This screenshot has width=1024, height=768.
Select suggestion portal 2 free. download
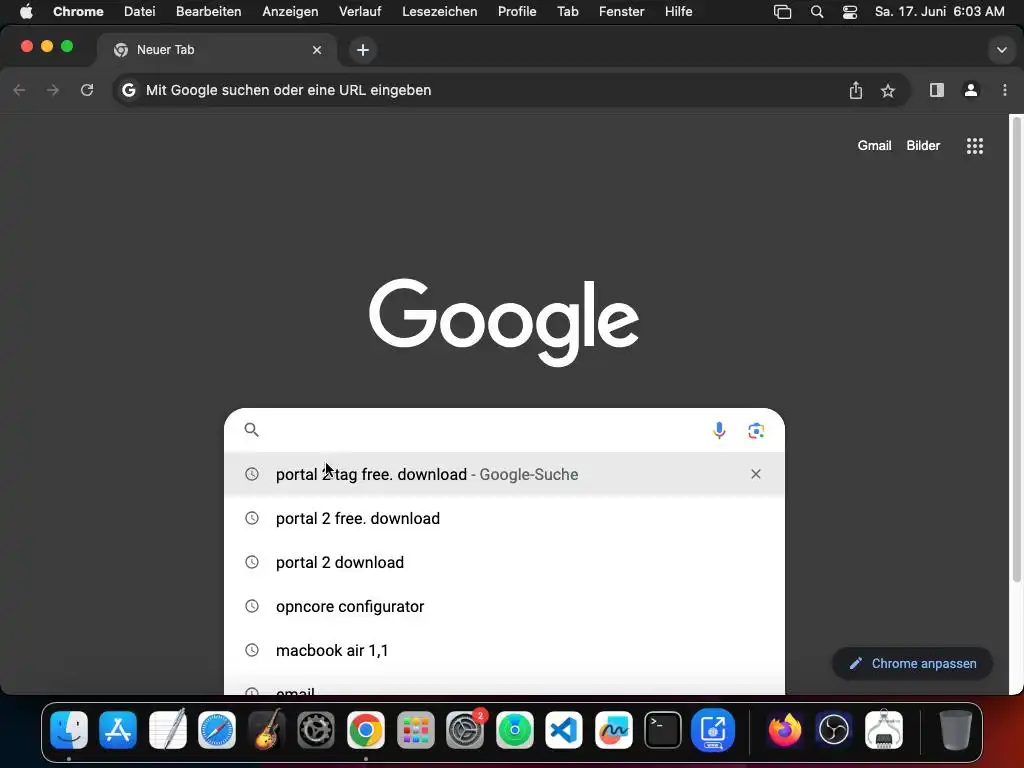tap(504, 519)
